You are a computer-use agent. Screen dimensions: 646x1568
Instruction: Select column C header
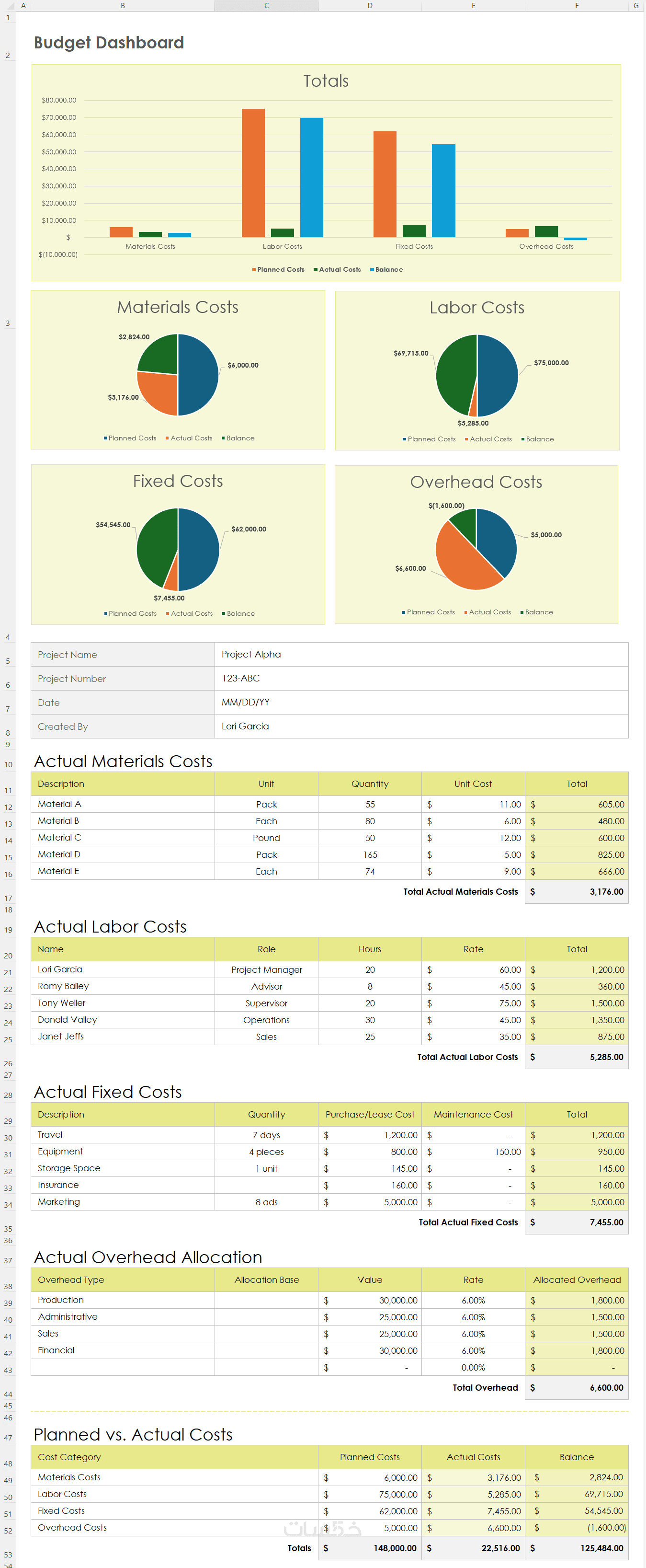coord(266,5)
